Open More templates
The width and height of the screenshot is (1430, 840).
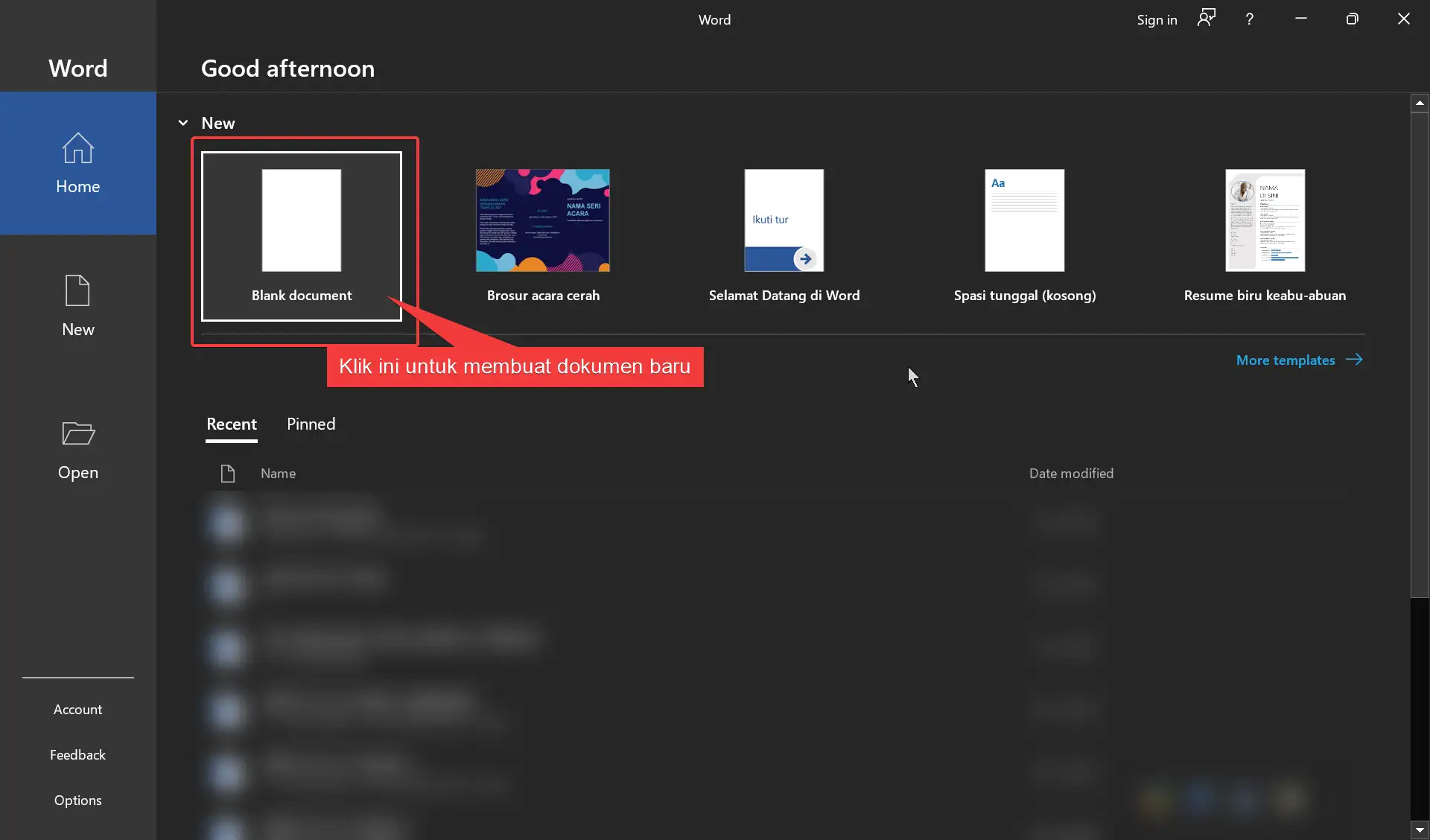click(x=1286, y=360)
